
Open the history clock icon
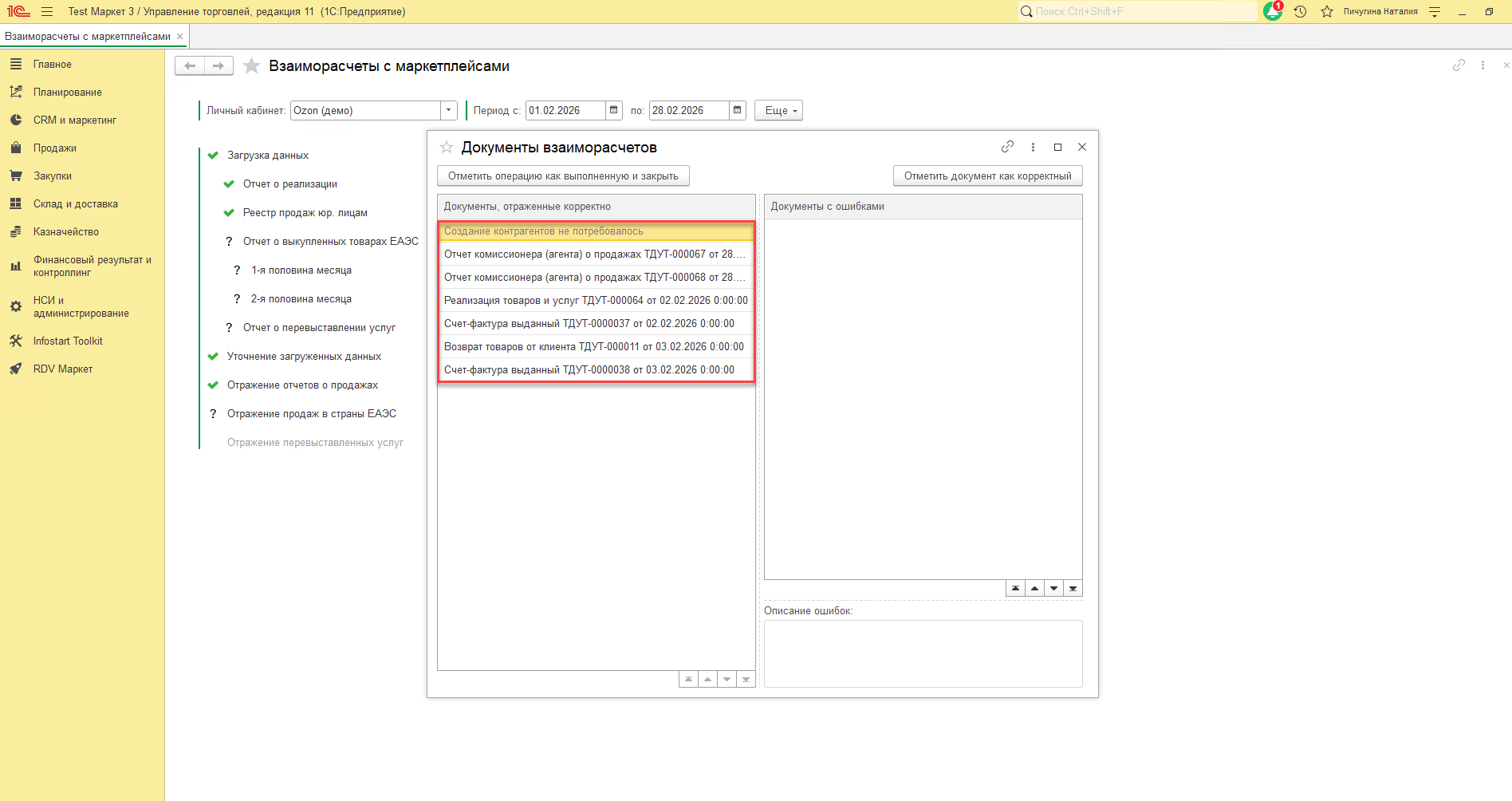(x=1300, y=12)
